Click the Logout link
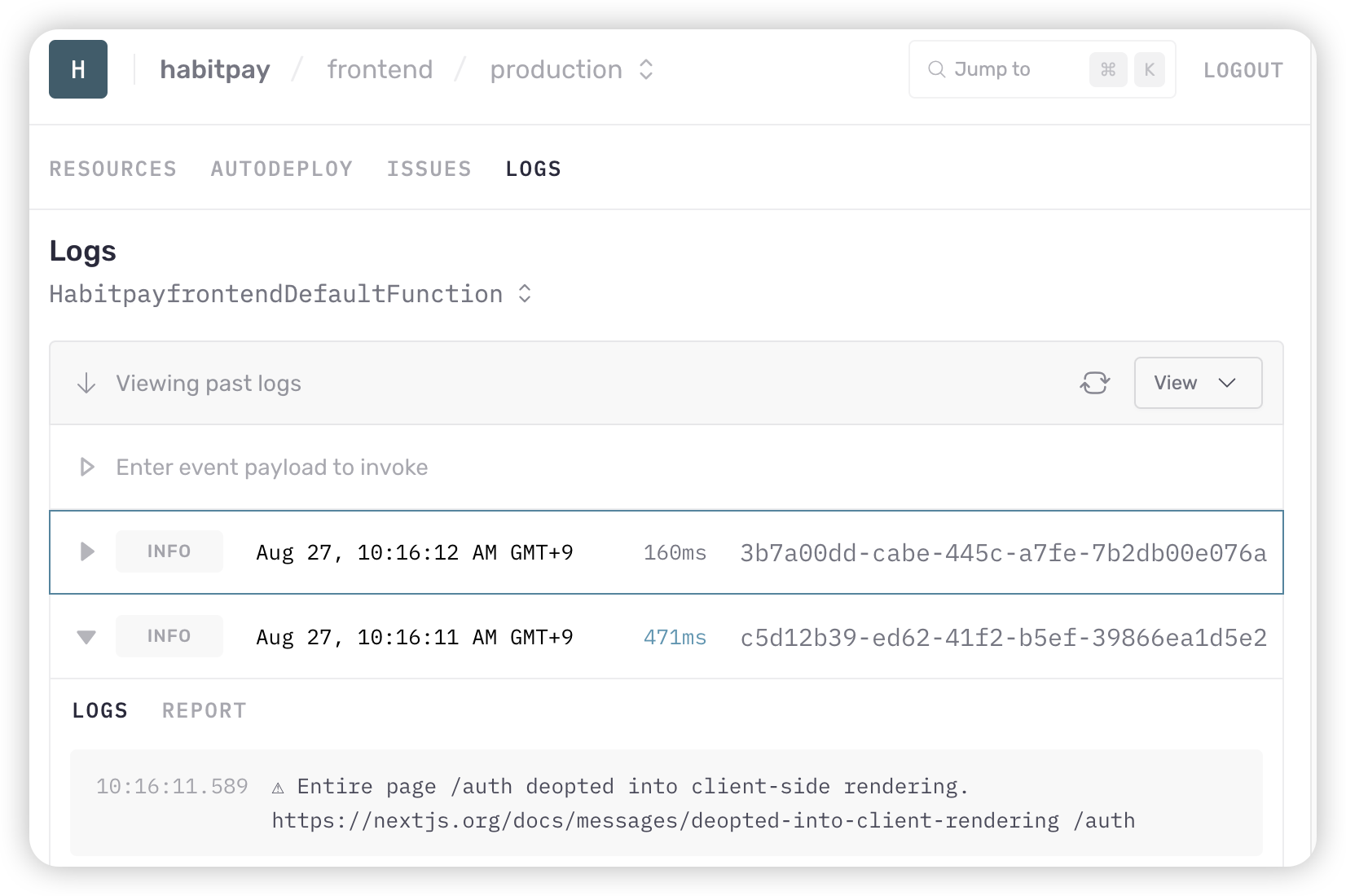 coord(1243,70)
